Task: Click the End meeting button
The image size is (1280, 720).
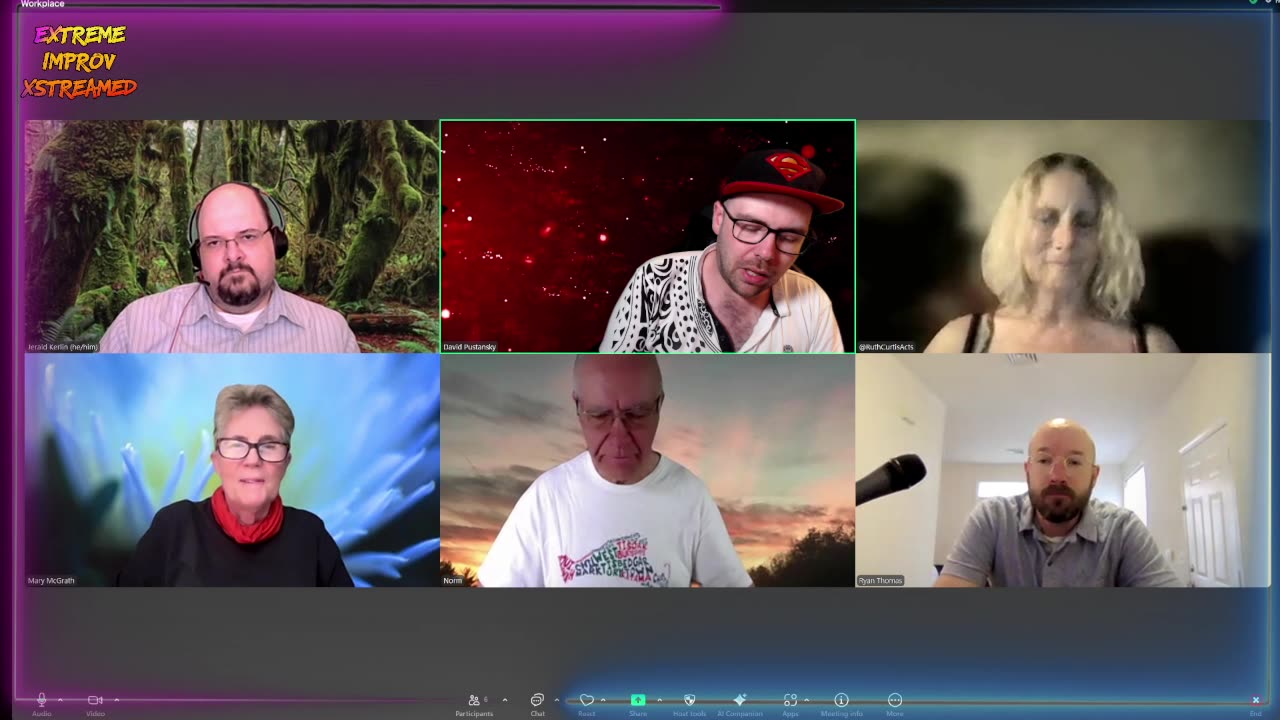Action: (1256, 704)
